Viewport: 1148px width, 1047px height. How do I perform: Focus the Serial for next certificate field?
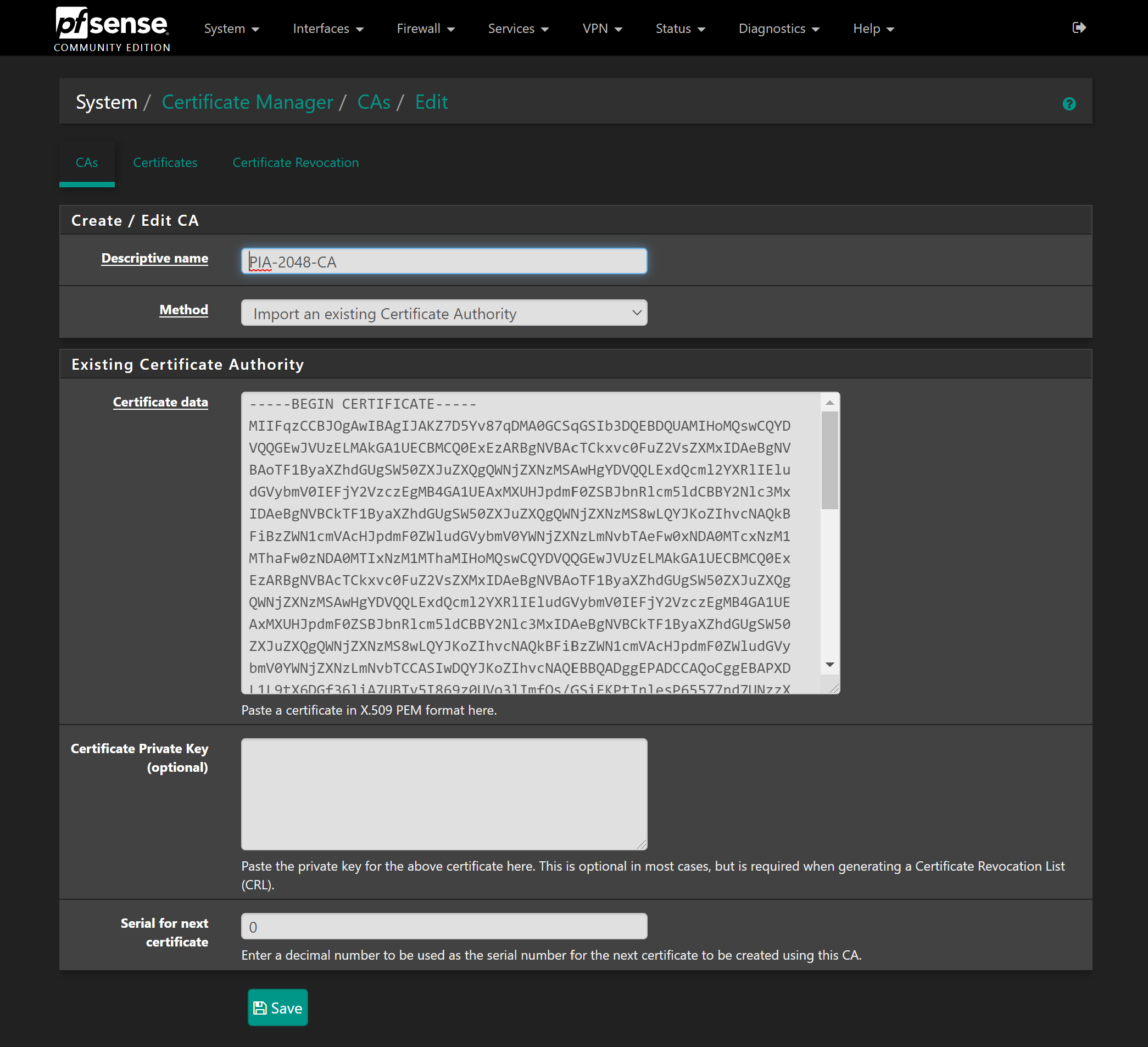pos(444,926)
